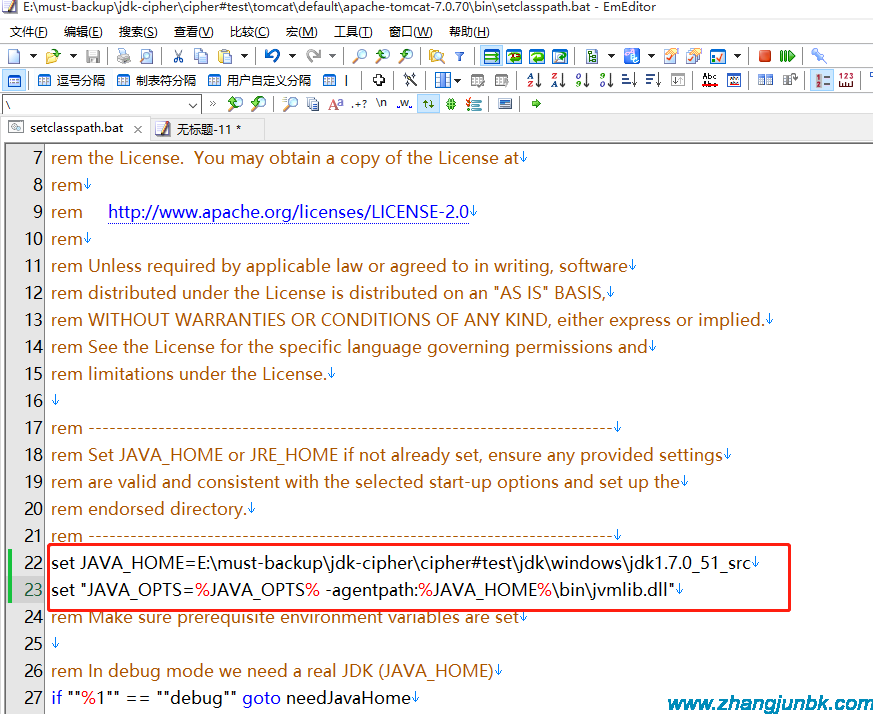This screenshot has width=873, height=714.
Task: Click the green right arrow in Find toolbar
Action: point(536,104)
